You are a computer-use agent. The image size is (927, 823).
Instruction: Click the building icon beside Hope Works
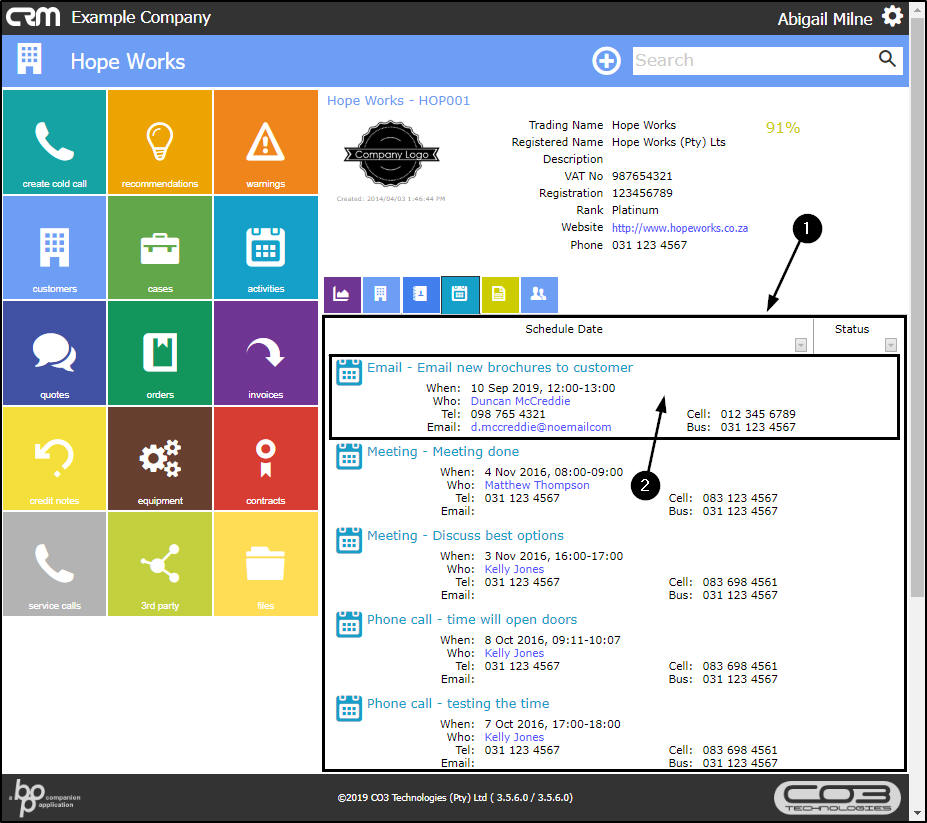pos(30,59)
